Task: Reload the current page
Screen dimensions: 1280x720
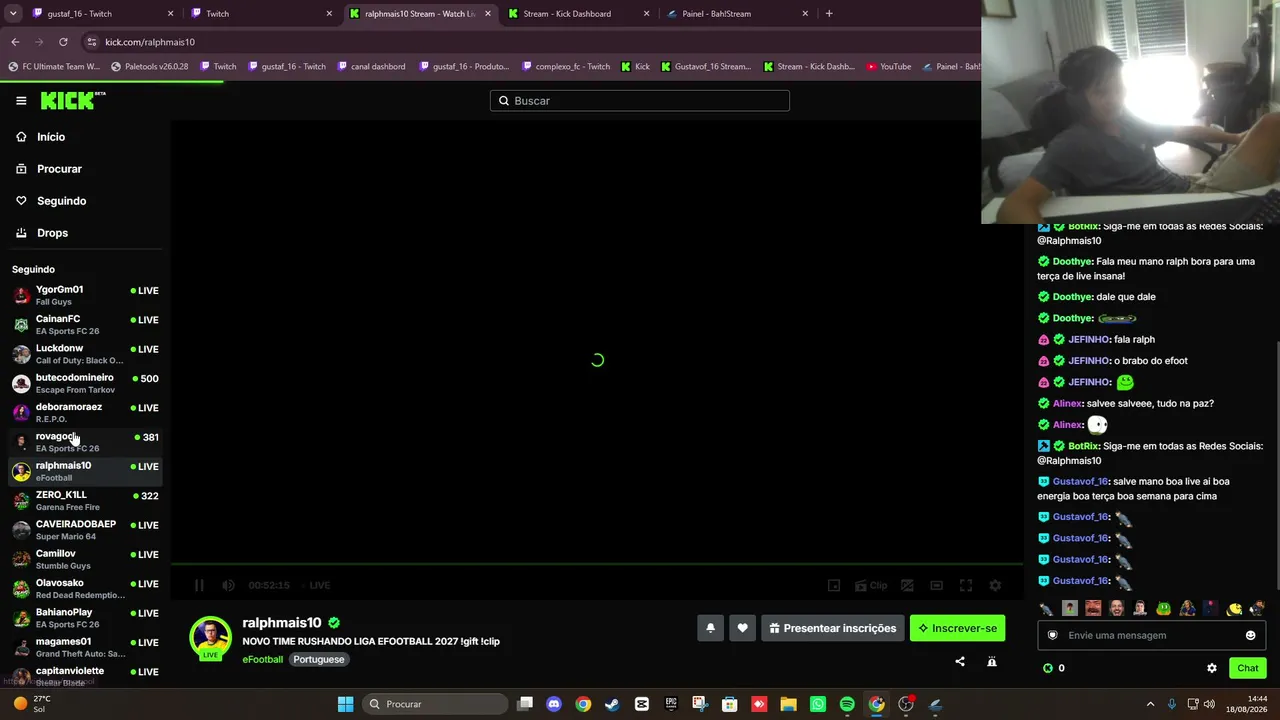Action: pos(63,42)
